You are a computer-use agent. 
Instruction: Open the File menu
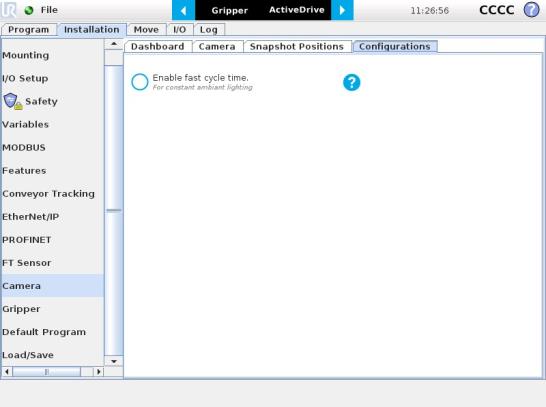[x=49, y=10]
